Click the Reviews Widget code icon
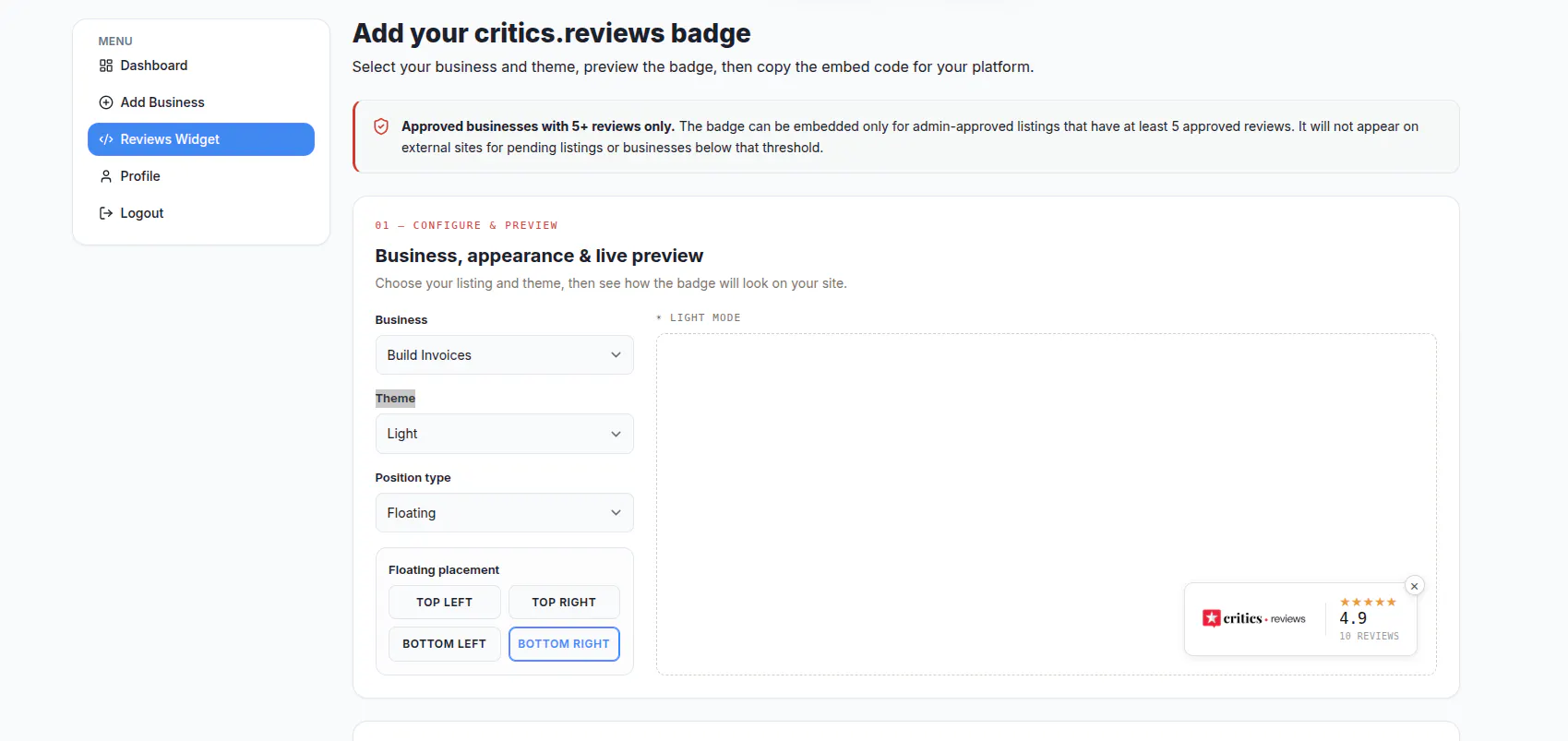This screenshot has width=1568, height=741. pyautogui.click(x=106, y=139)
